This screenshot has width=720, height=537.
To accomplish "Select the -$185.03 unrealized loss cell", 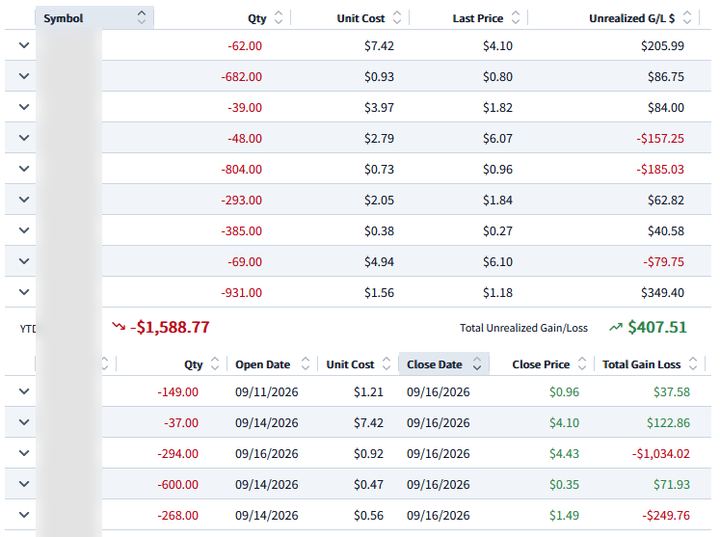I will point(660,169).
